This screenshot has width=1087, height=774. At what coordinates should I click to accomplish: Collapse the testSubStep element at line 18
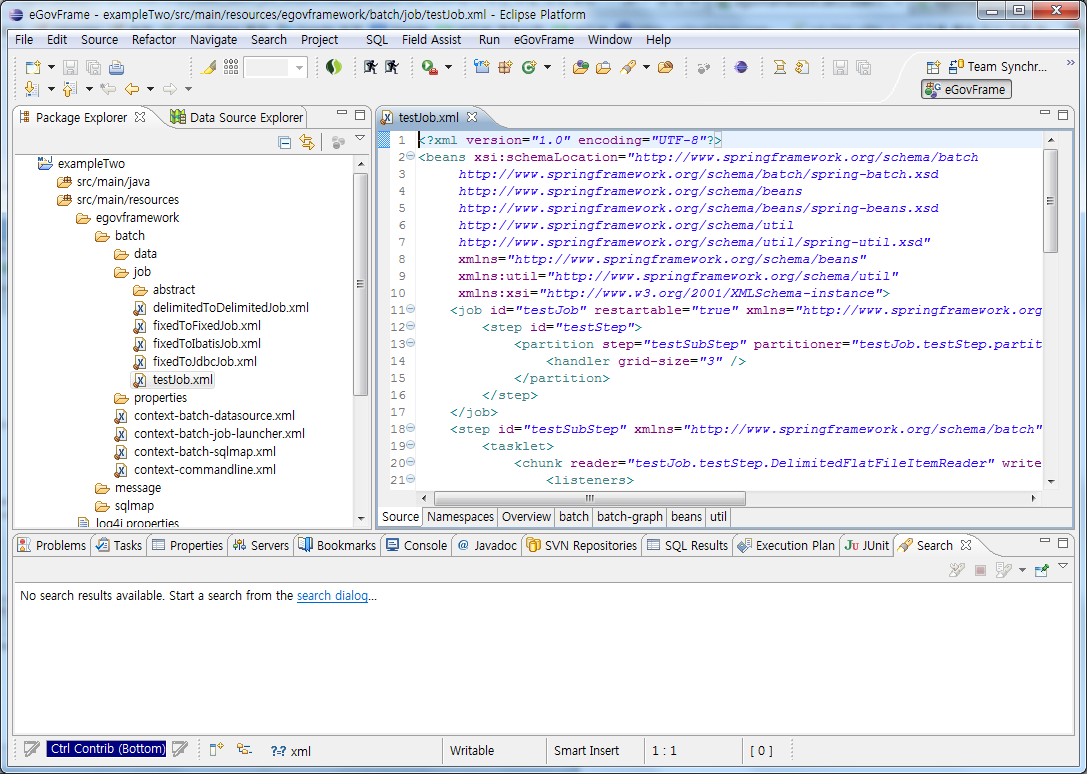pyautogui.click(x=410, y=428)
